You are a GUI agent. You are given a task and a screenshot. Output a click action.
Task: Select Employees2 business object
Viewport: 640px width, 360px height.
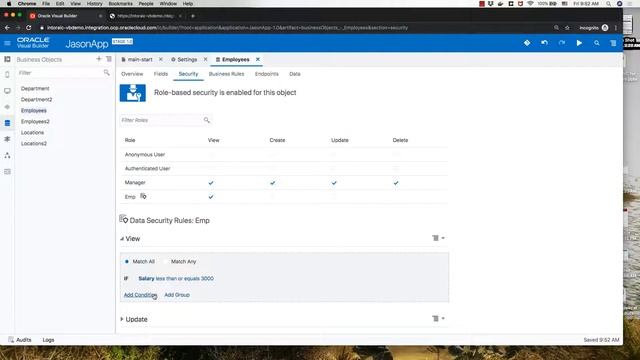(x=35, y=122)
